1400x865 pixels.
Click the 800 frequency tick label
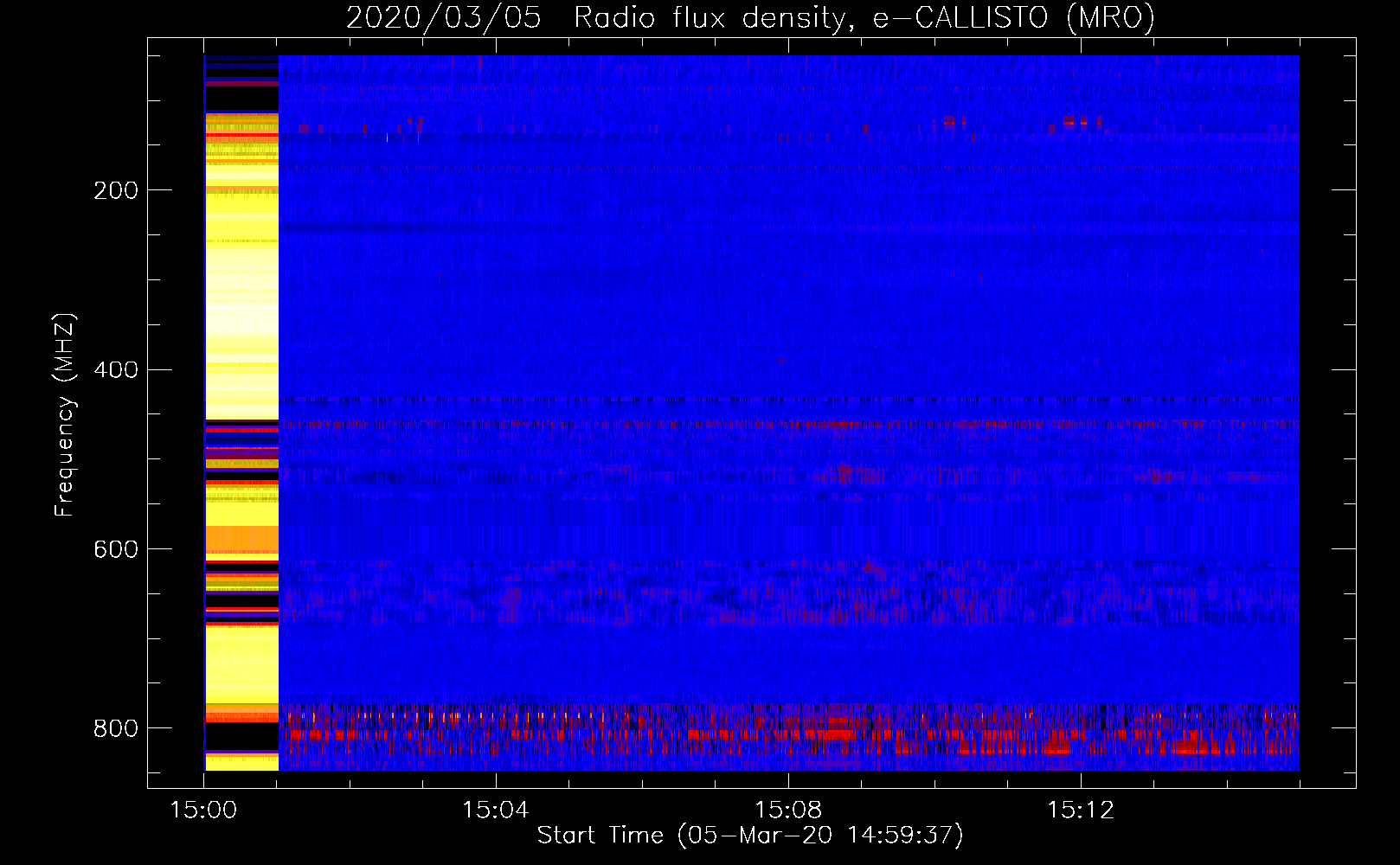[x=115, y=728]
